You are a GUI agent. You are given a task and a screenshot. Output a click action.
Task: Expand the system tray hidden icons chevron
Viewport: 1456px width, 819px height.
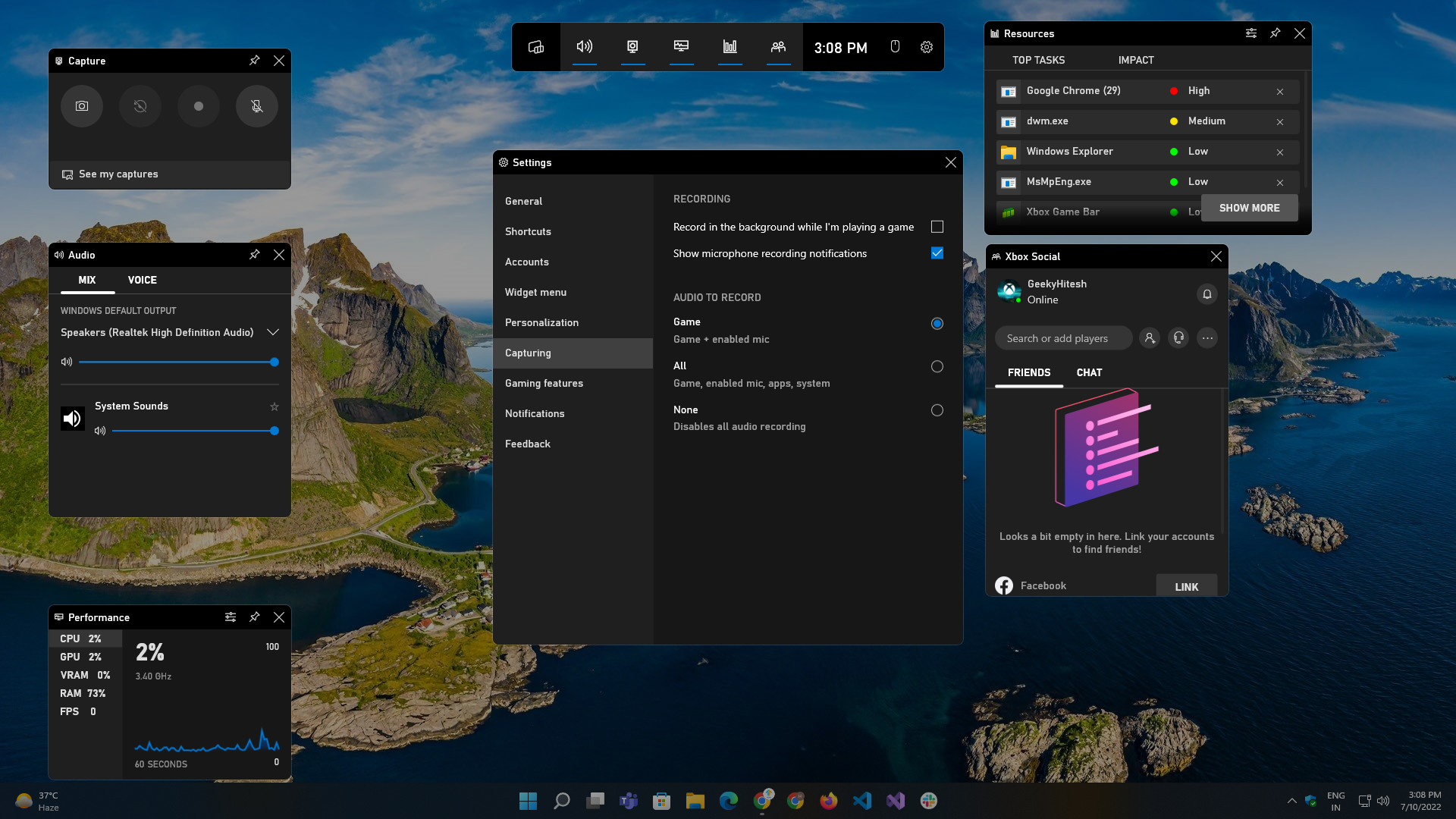(1292, 801)
